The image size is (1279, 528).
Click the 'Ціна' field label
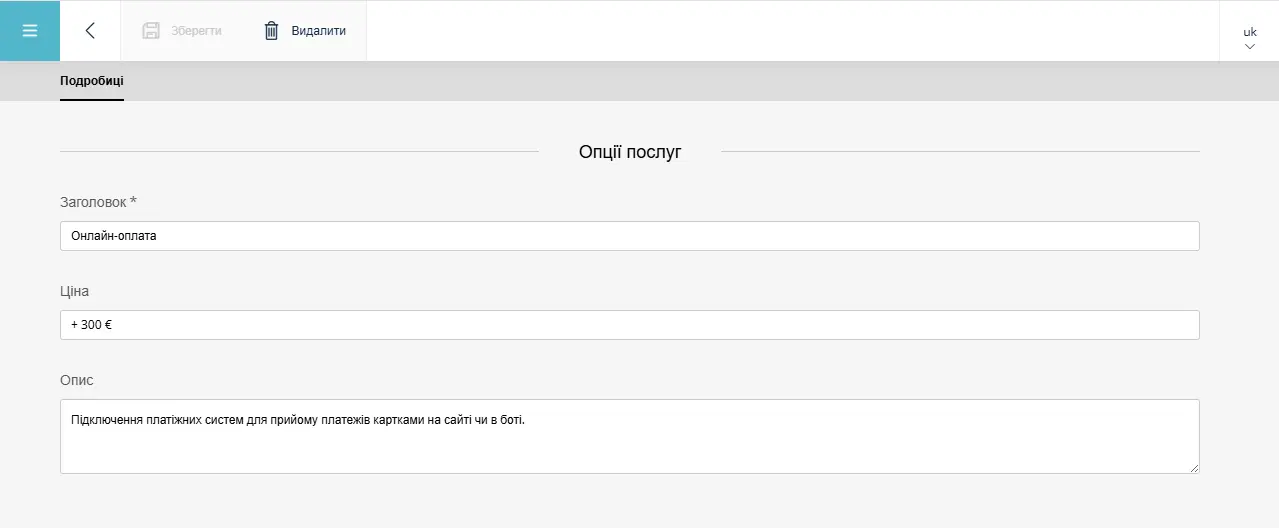tap(74, 291)
